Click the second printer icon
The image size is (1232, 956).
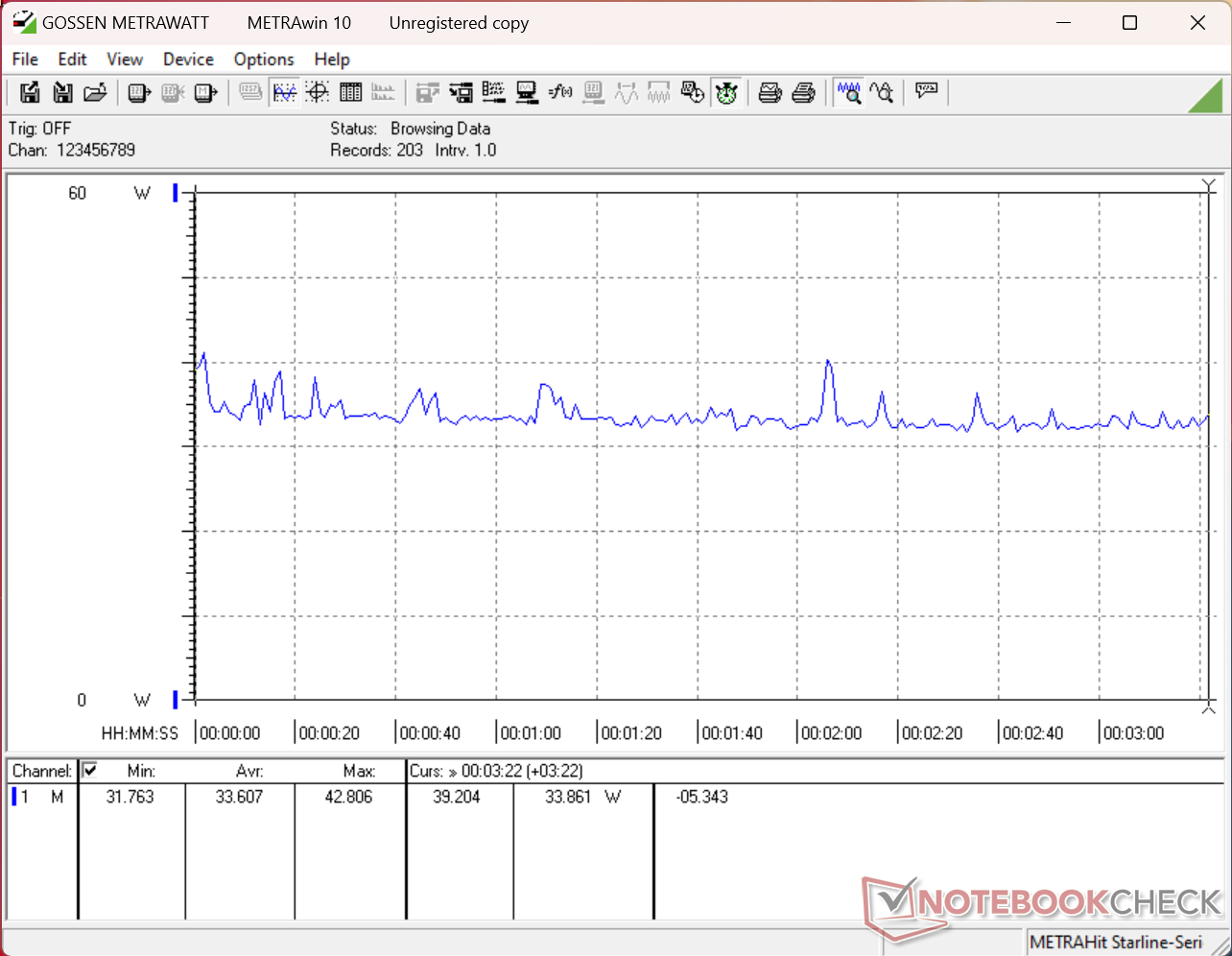(x=804, y=93)
